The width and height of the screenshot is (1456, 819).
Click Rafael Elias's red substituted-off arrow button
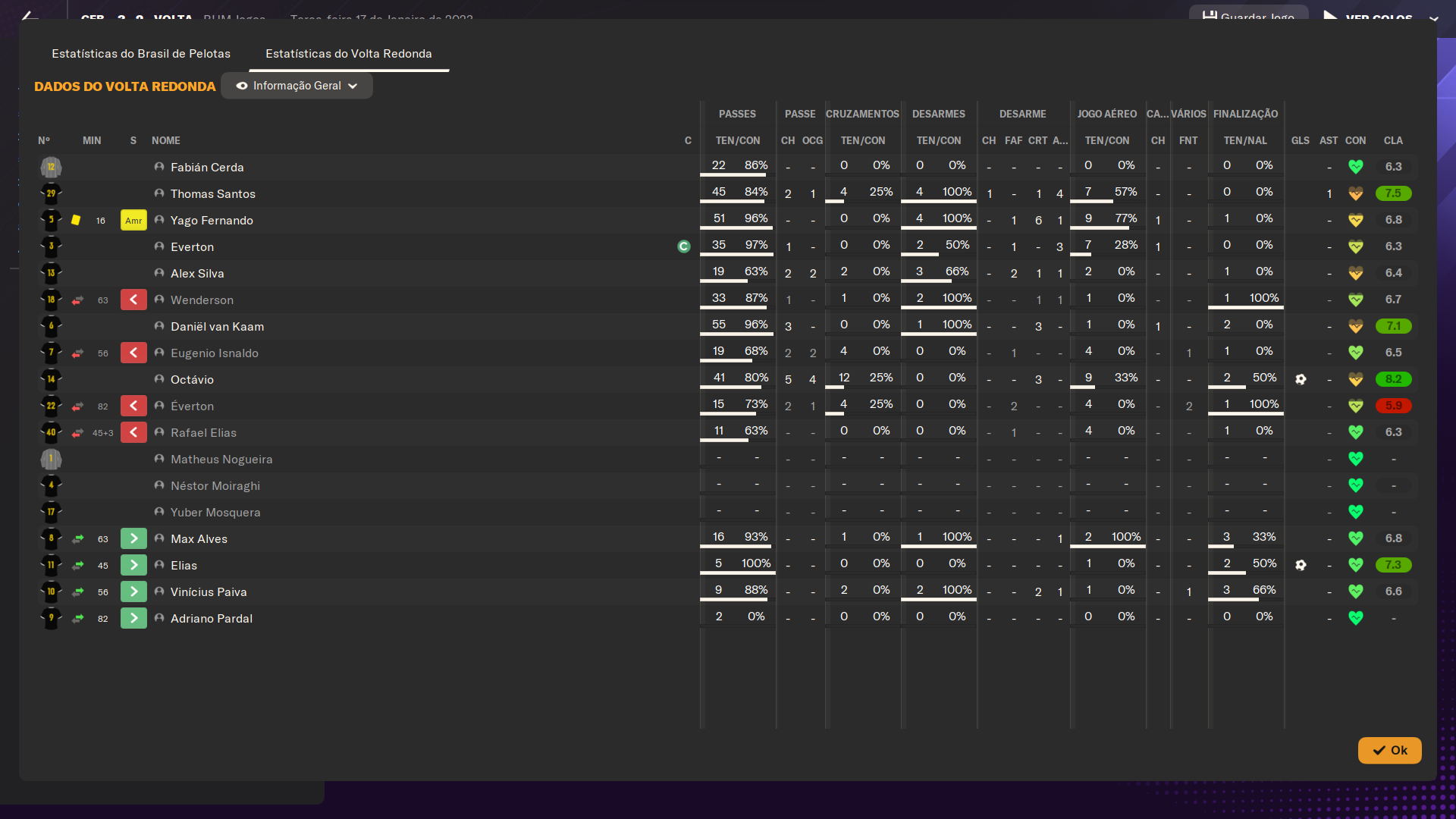[133, 432]
